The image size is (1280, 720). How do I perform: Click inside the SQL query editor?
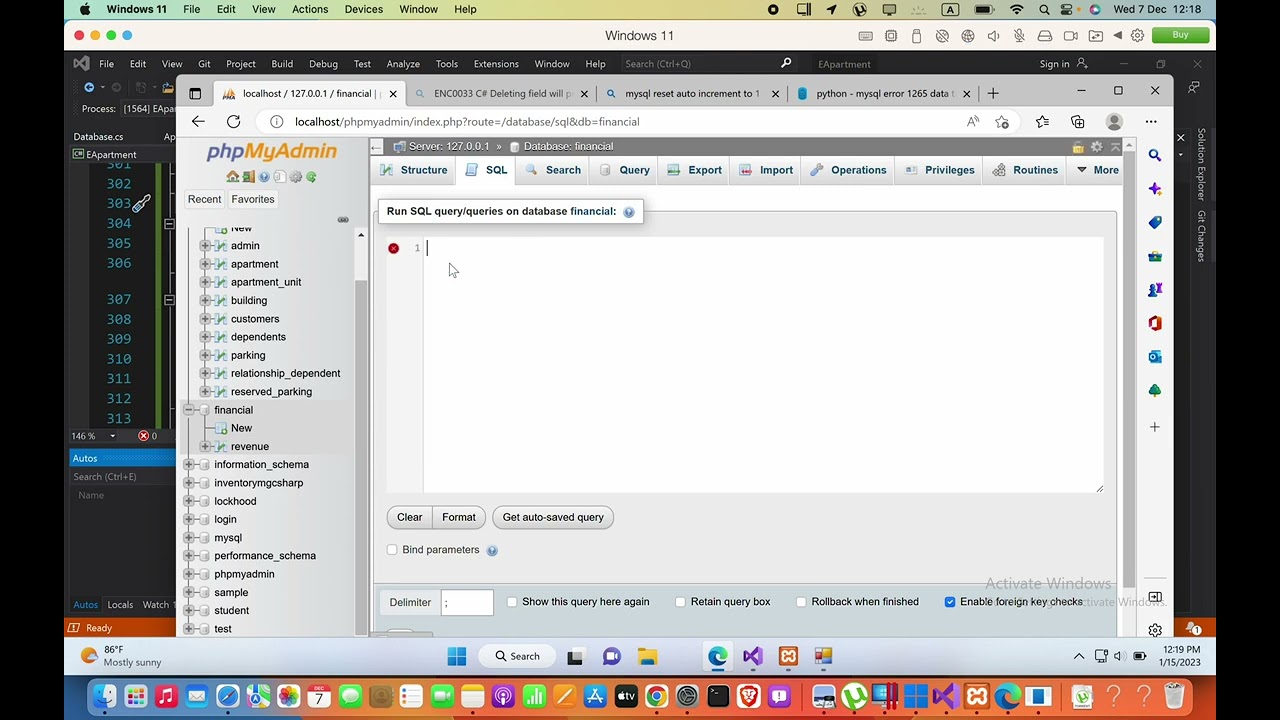pos(763,365)
